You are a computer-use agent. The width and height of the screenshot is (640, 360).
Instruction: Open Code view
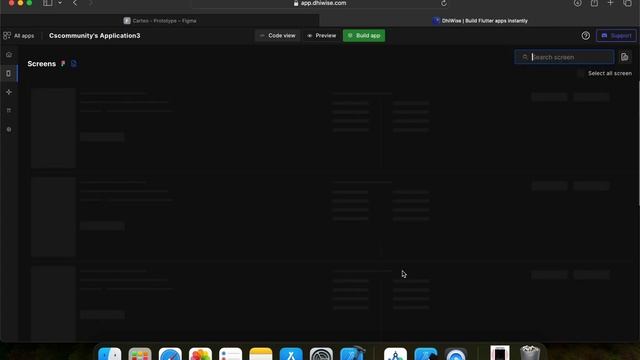(278, 36)
